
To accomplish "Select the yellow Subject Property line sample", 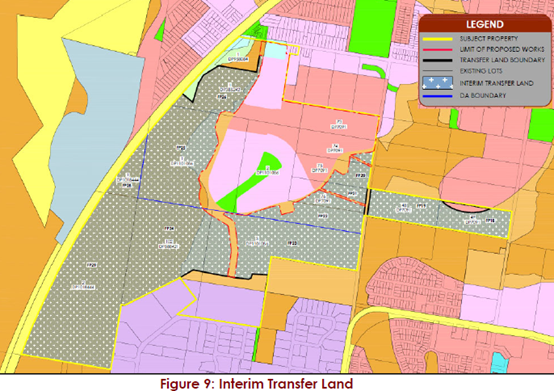I will coord(438,39).
